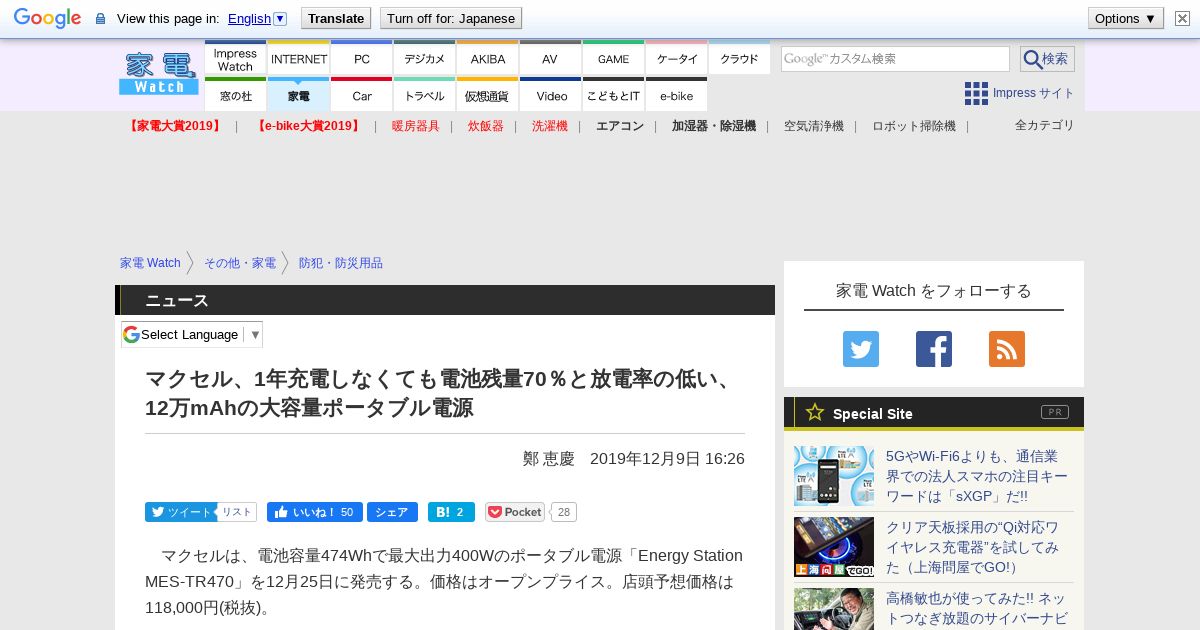Follow 家電 Watch on Twitter icon
Viewport: 1200px width, 630px height.
tap(861, 349)
